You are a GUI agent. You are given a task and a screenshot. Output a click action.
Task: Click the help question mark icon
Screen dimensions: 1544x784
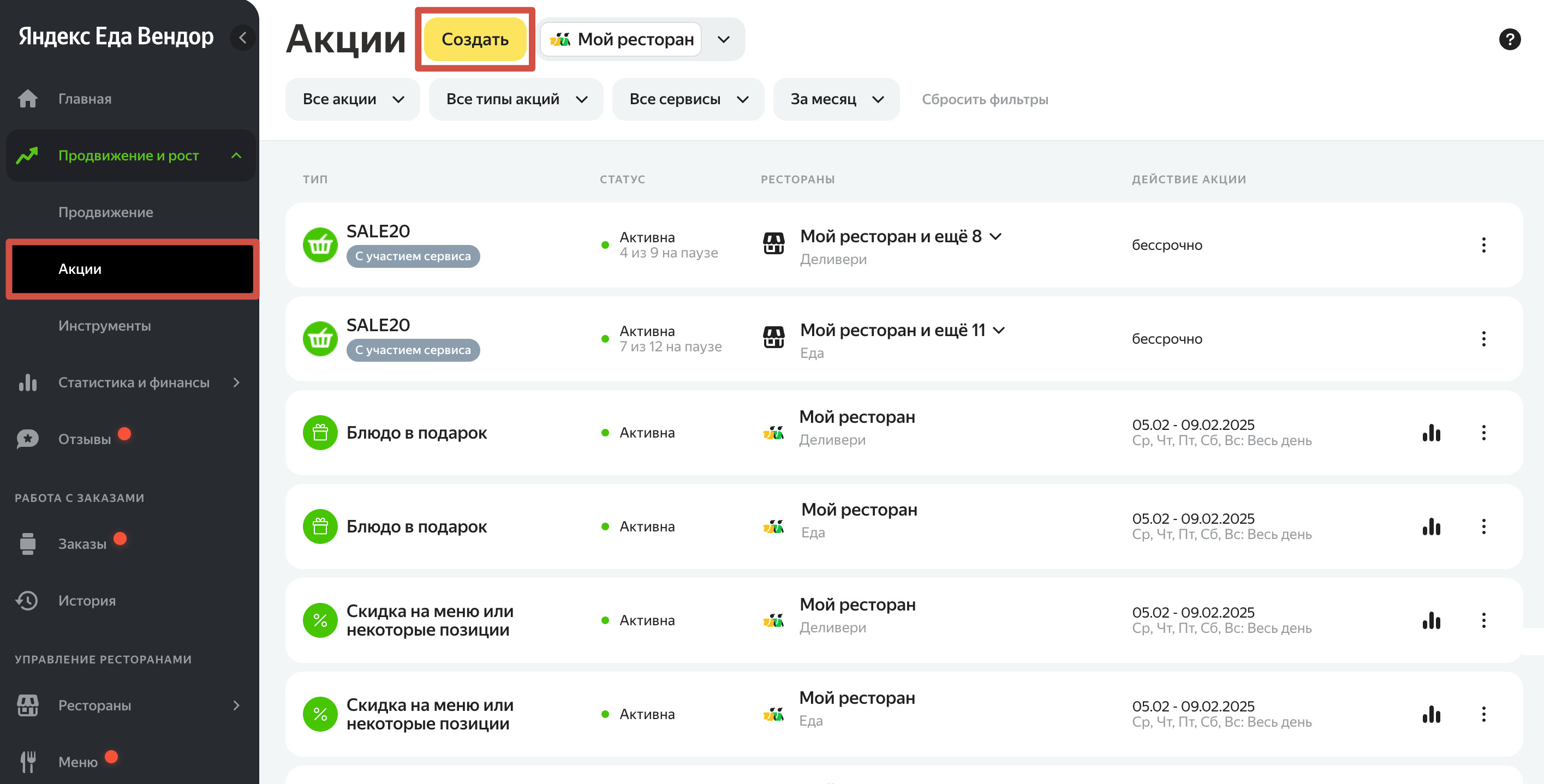pyautogui.click(x=1509, y=40)
